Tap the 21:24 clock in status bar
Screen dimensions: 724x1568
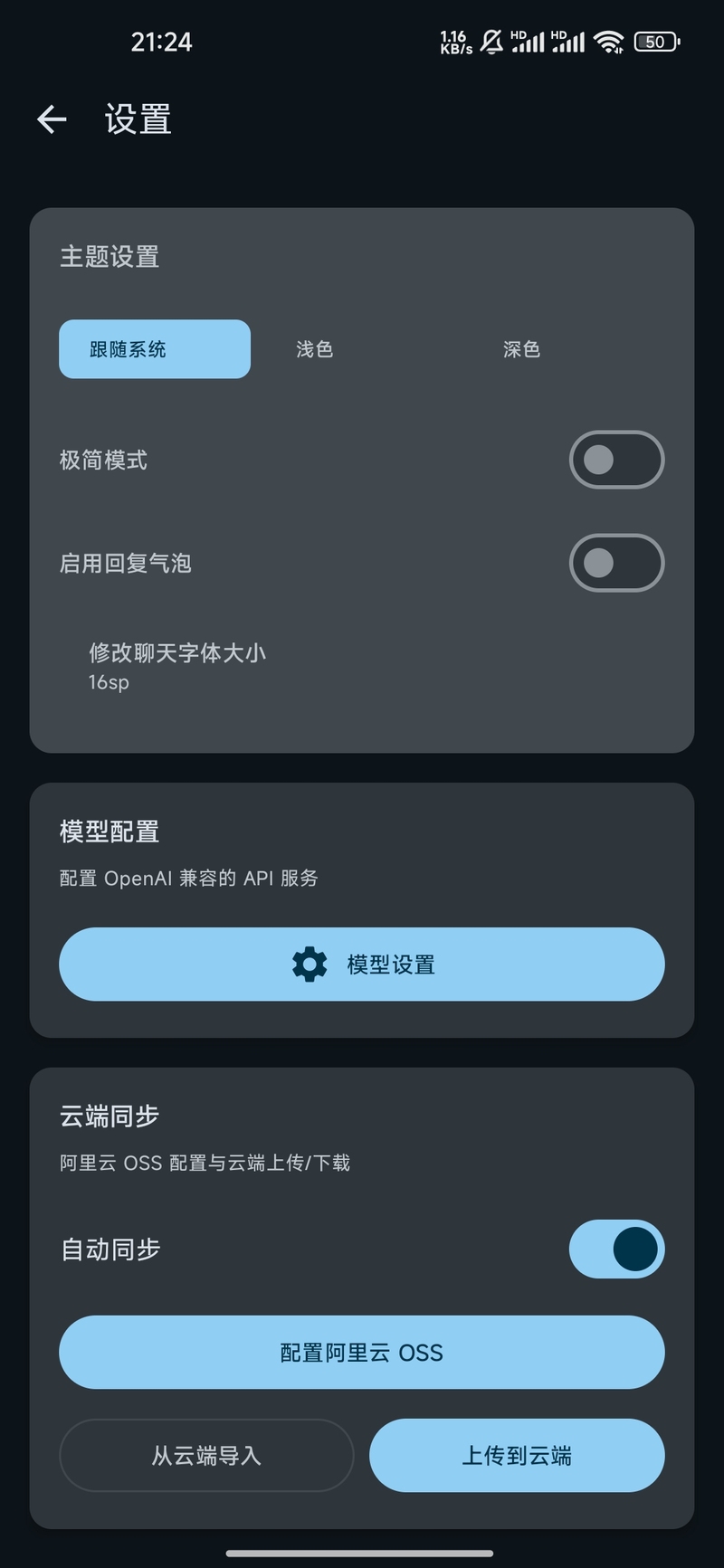(x=161, y=42)
